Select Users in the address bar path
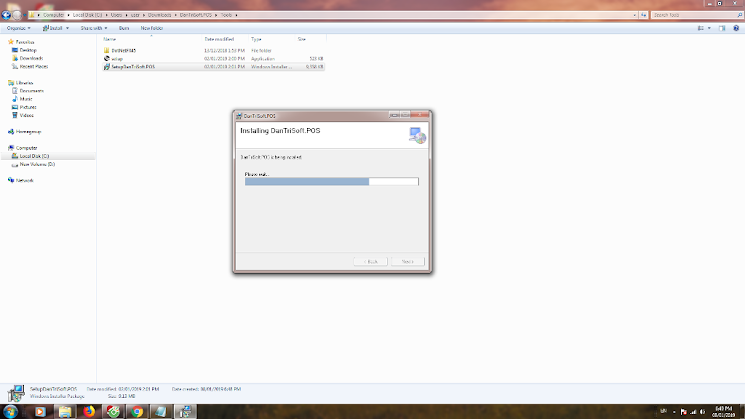This screenshot has height=419, width=745. click(116, 15)
